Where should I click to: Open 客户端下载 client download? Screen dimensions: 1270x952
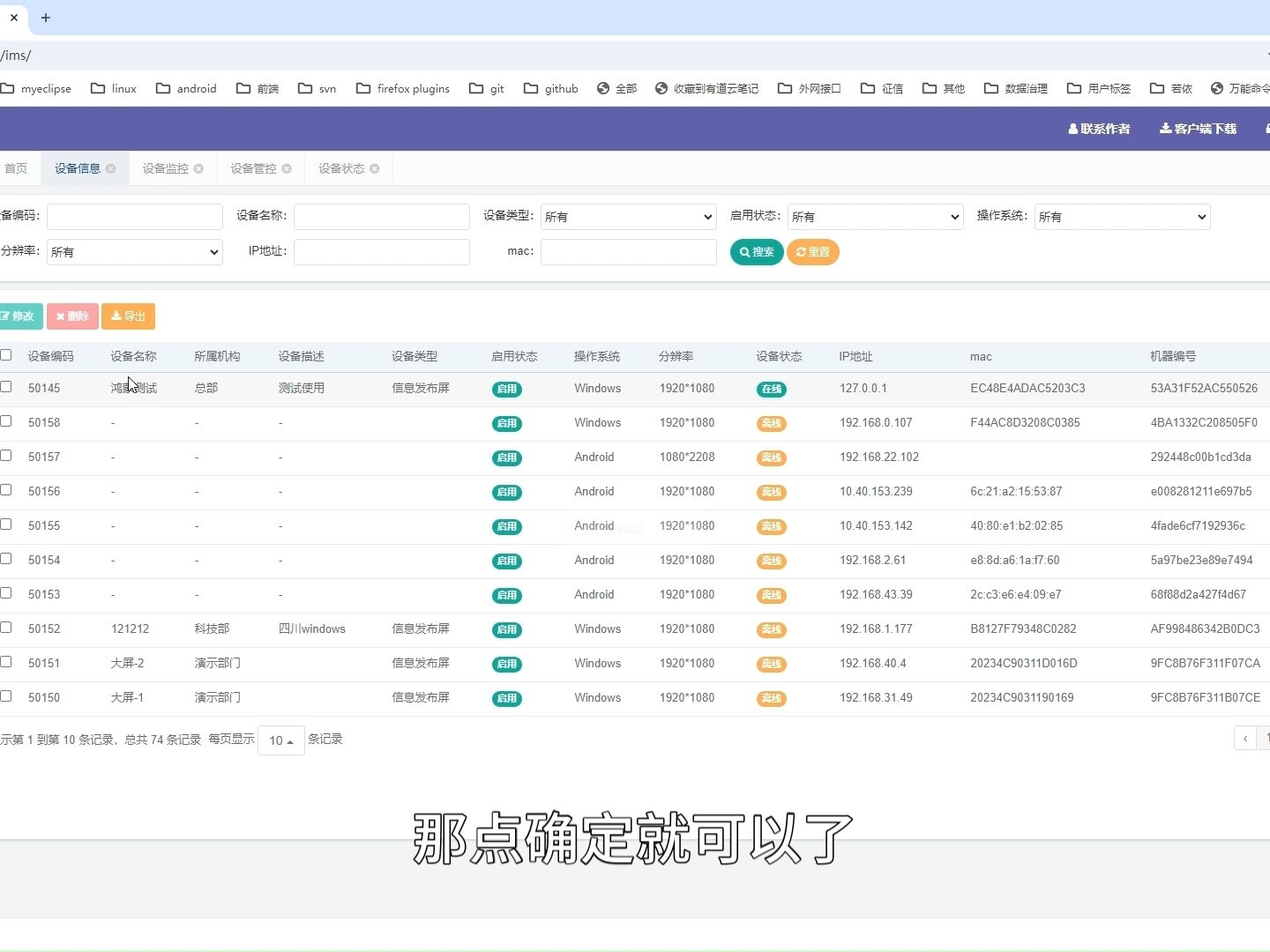[x=1198, y=129]
